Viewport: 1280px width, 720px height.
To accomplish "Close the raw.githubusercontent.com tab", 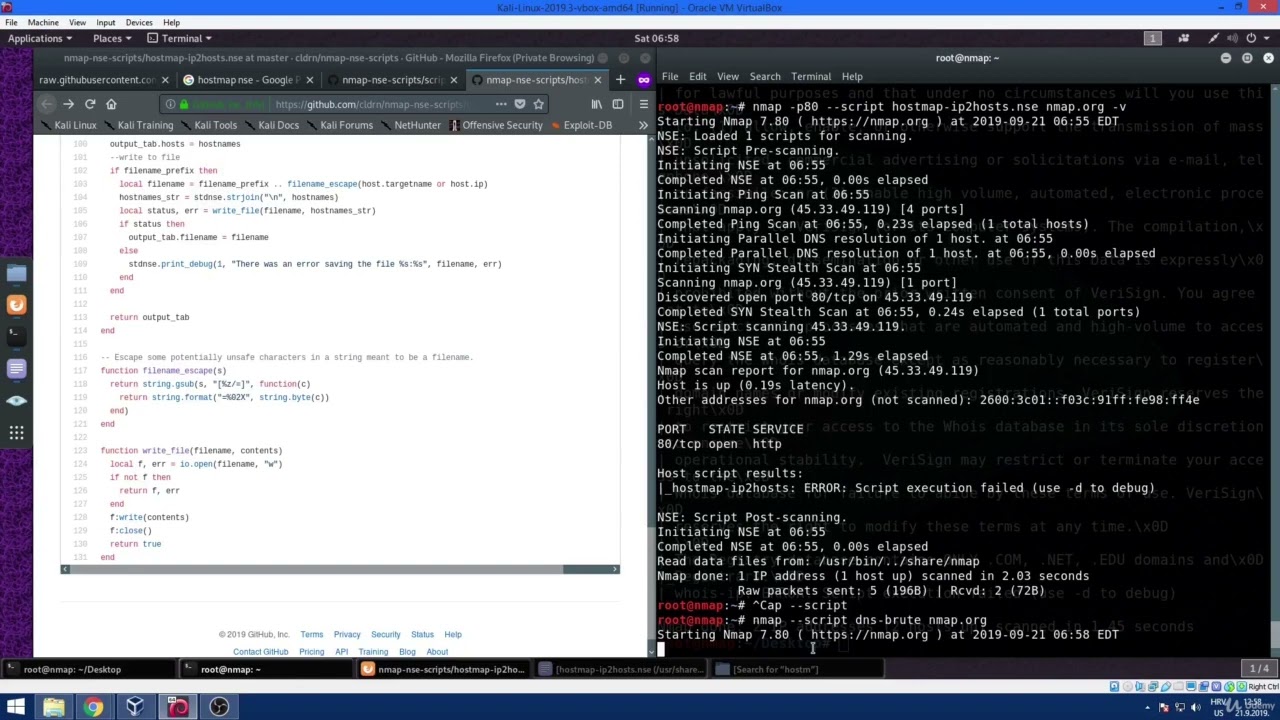I will pos(165,80).
